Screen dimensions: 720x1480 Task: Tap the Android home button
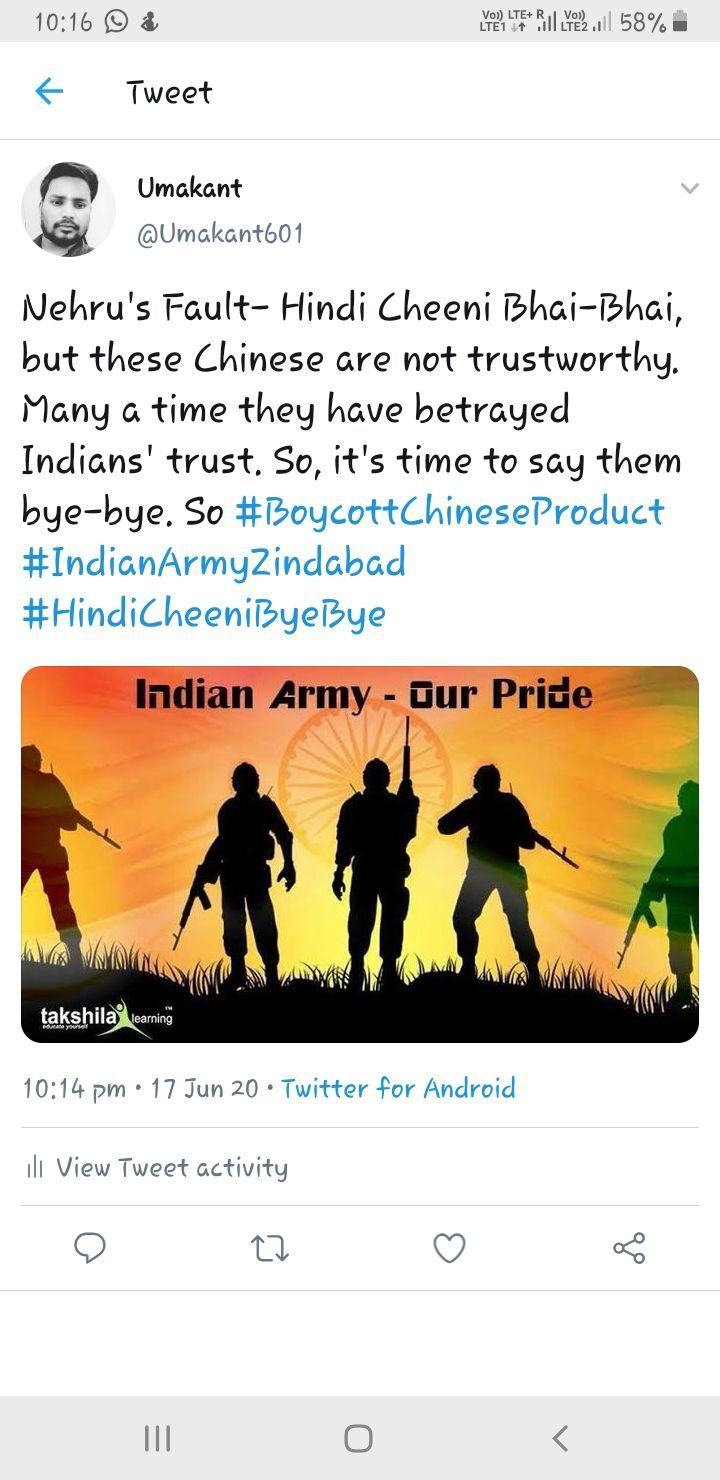[x=359, y=1438]
